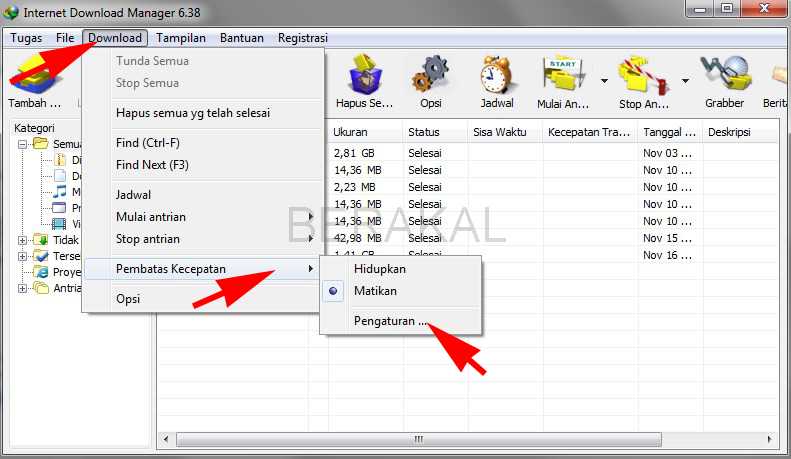Sort by the Status column header
Viewport: 791px width, 459px height.
pos(436,132)
